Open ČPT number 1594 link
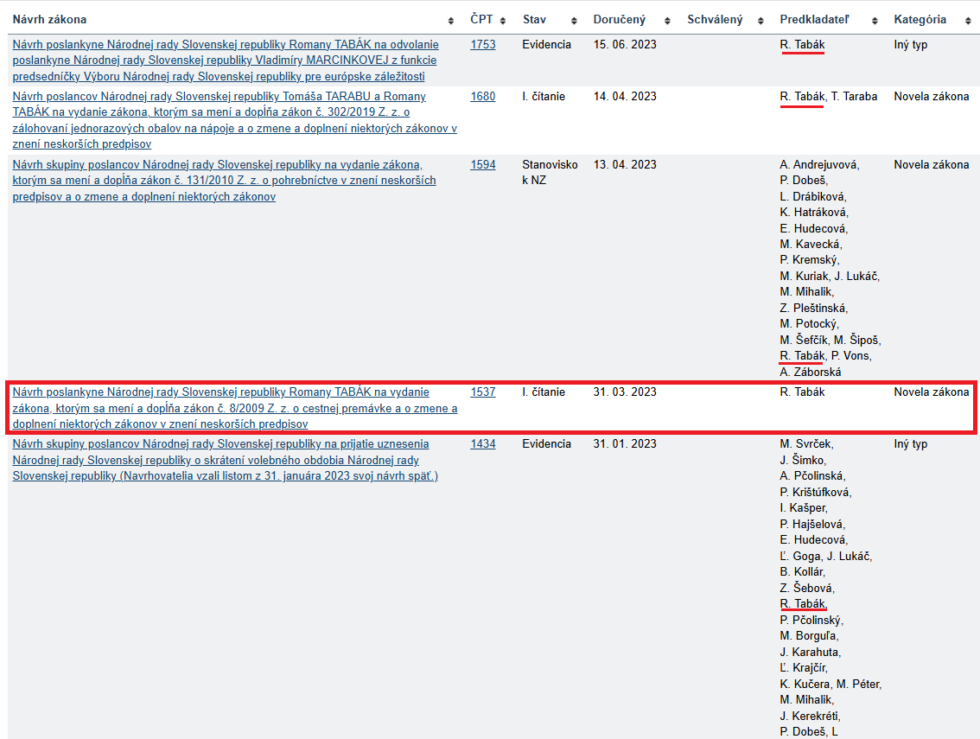This screenshot has width=980, height=739. coord(483,165)
